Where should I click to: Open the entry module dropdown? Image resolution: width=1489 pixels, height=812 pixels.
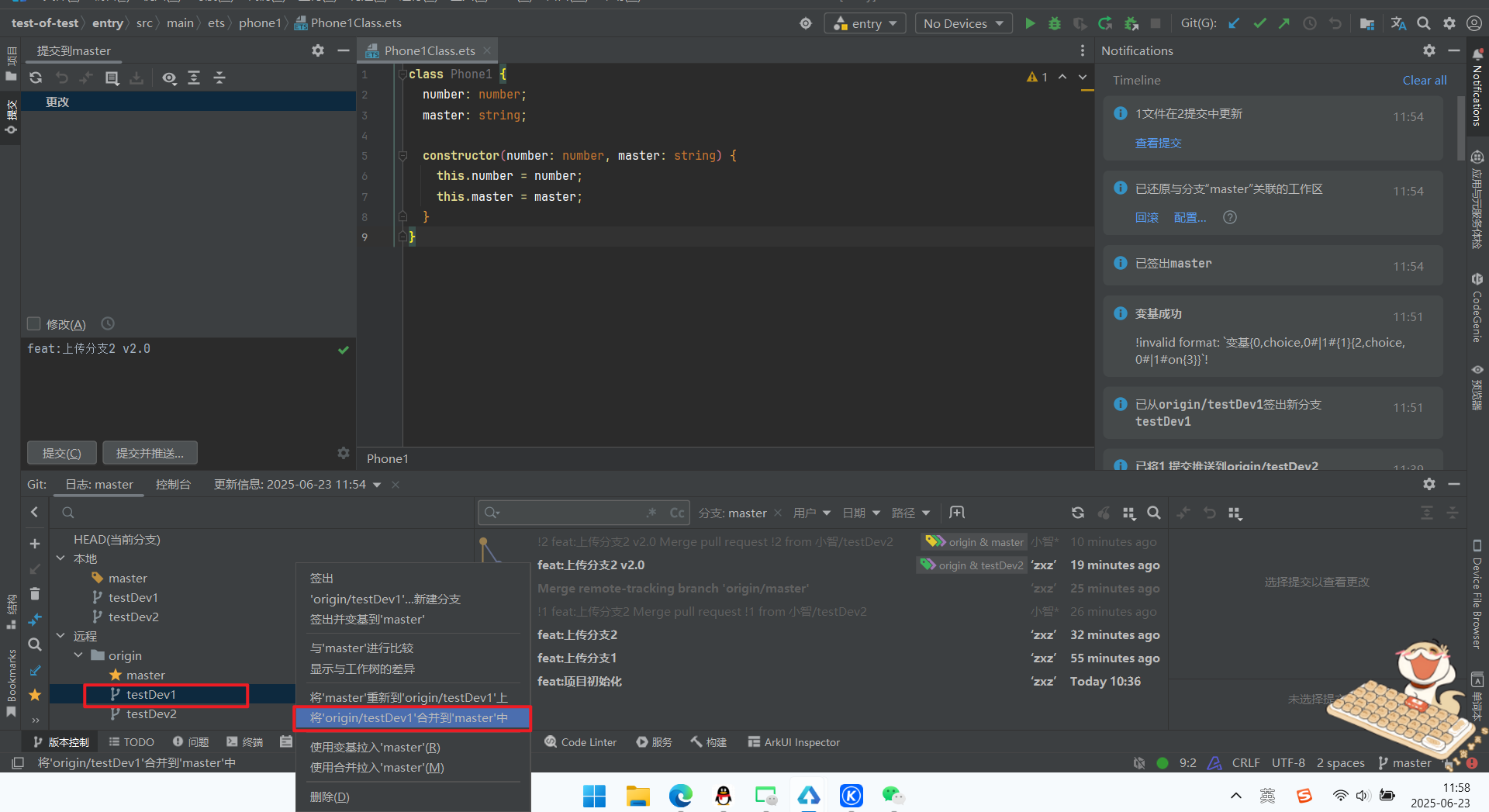[x=865, y=23]
